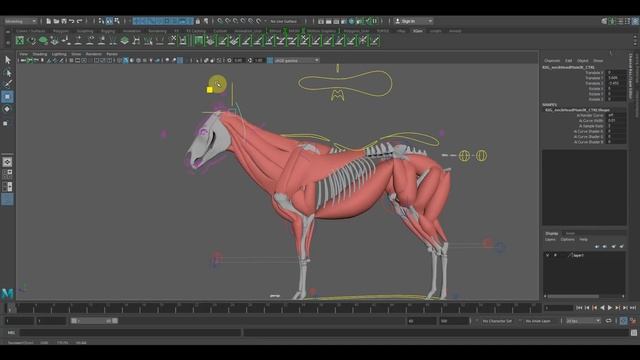Toggle Auto Keyframe button
This screenshot has height=360, width=640.
pyautogui.click(x=623, y=321)
